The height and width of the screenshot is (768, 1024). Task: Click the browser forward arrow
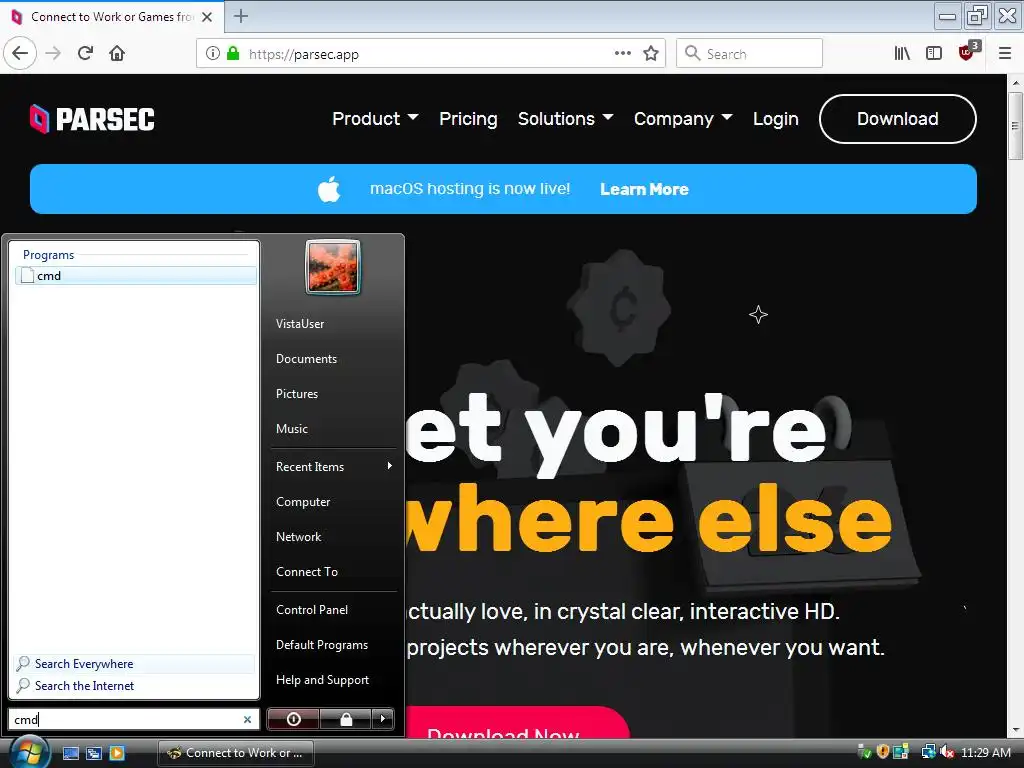53,53
